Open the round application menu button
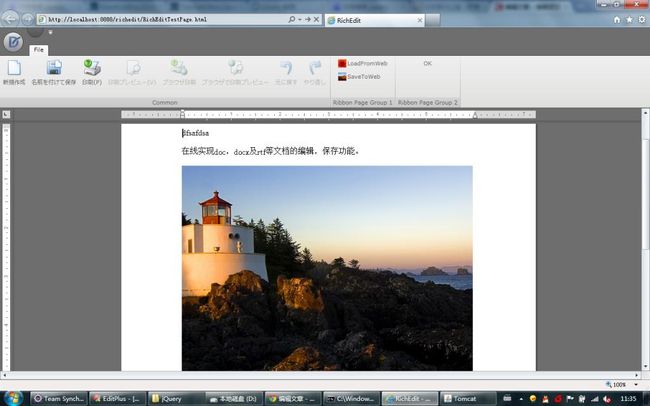Screen dimensions: 650x406 13,42
